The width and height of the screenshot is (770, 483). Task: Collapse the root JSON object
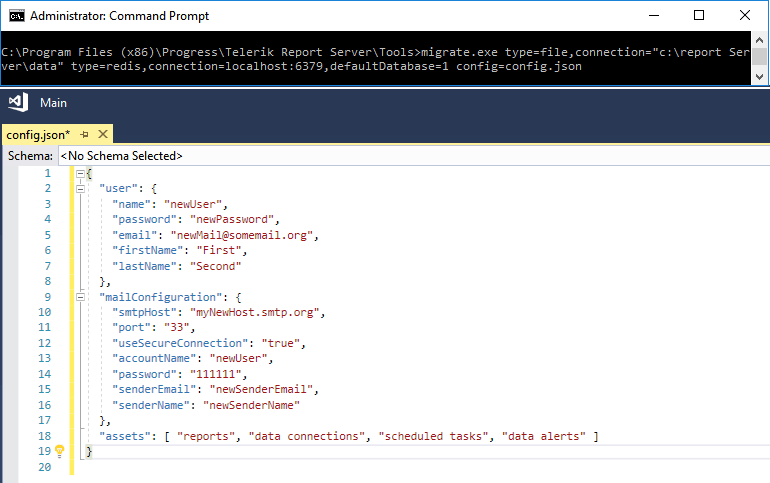[x=81, y=173]
